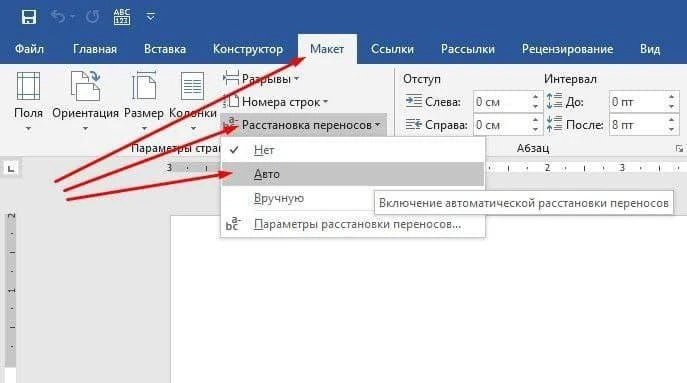Click the Ориентация page orientation icon
This screenshot has height=383, width=687.
click(x=85, y=86)
